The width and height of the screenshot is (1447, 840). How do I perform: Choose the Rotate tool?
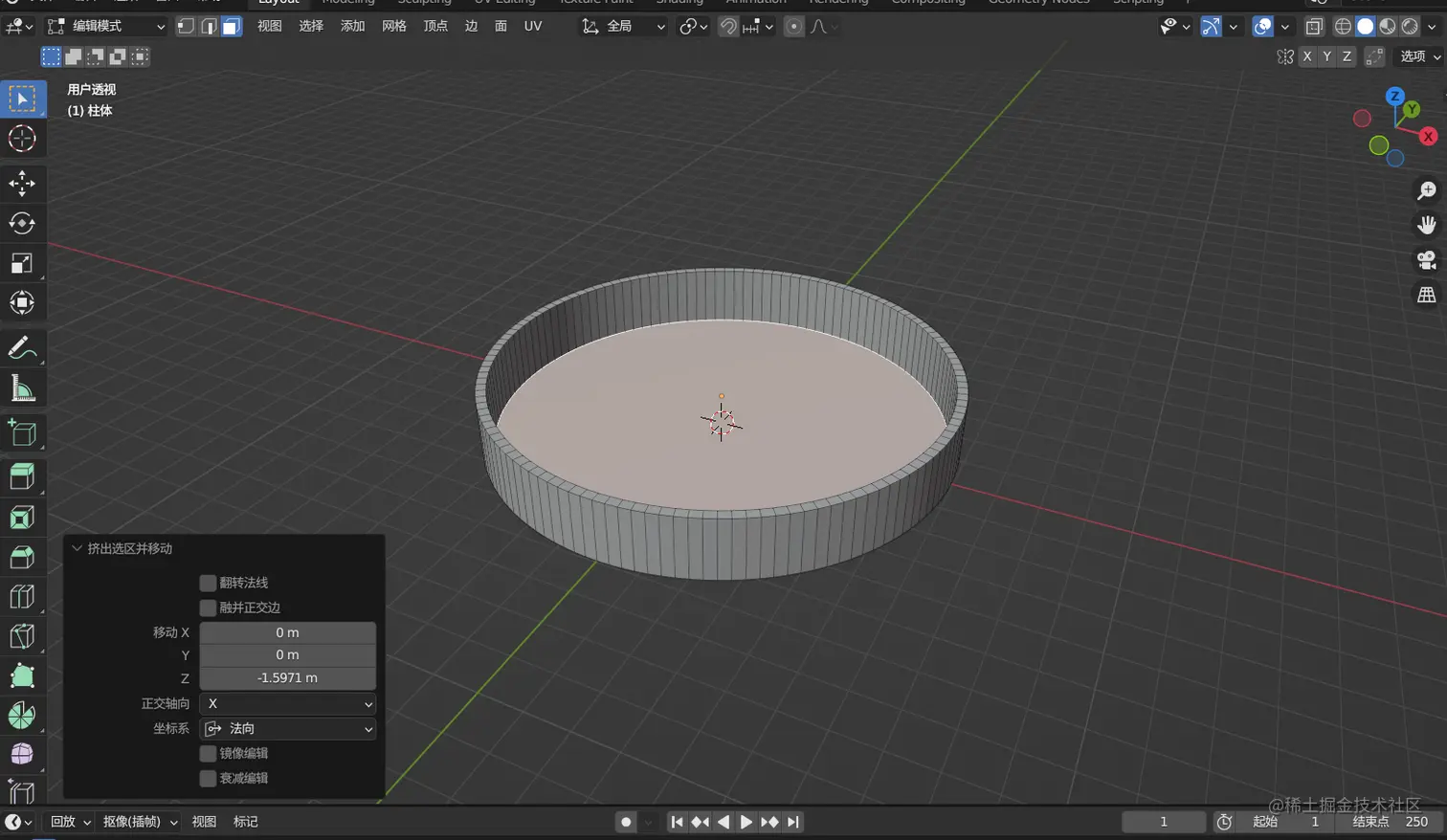(22, 223)
